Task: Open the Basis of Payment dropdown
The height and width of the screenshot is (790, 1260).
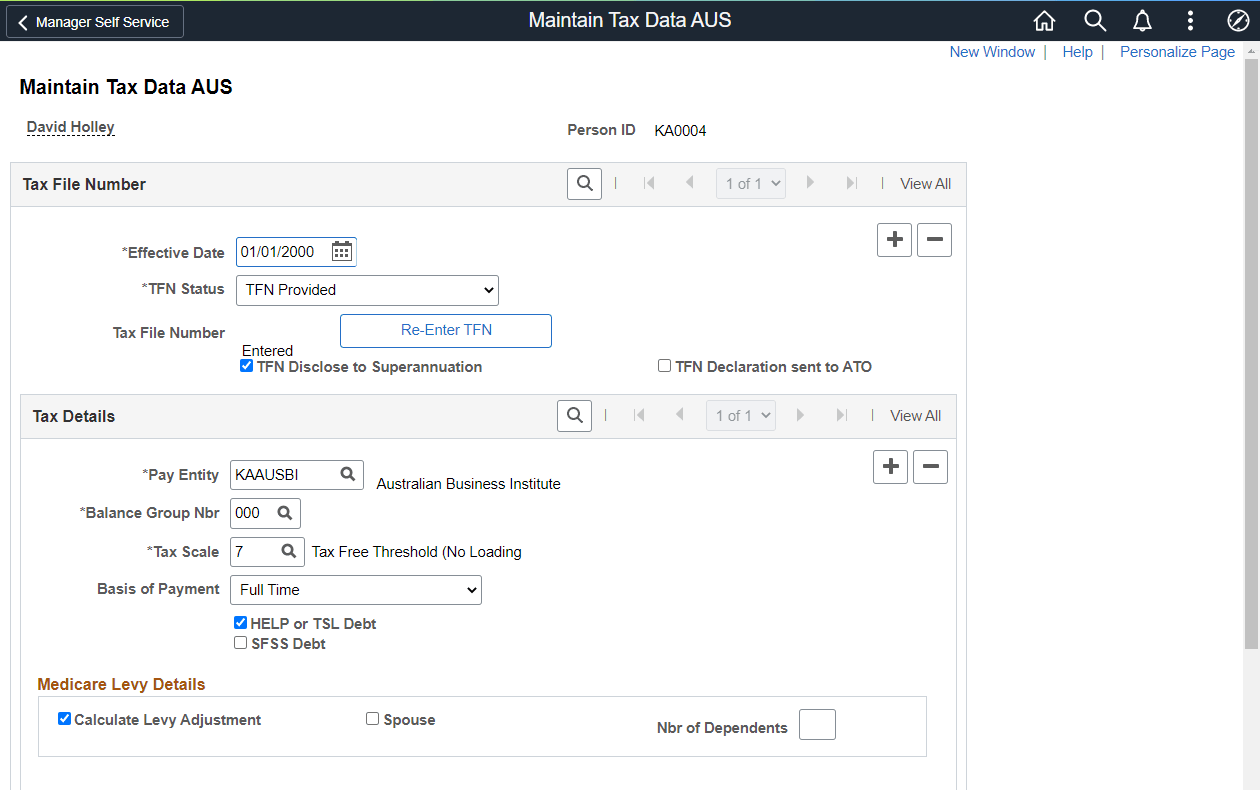Action: point(355,589)
